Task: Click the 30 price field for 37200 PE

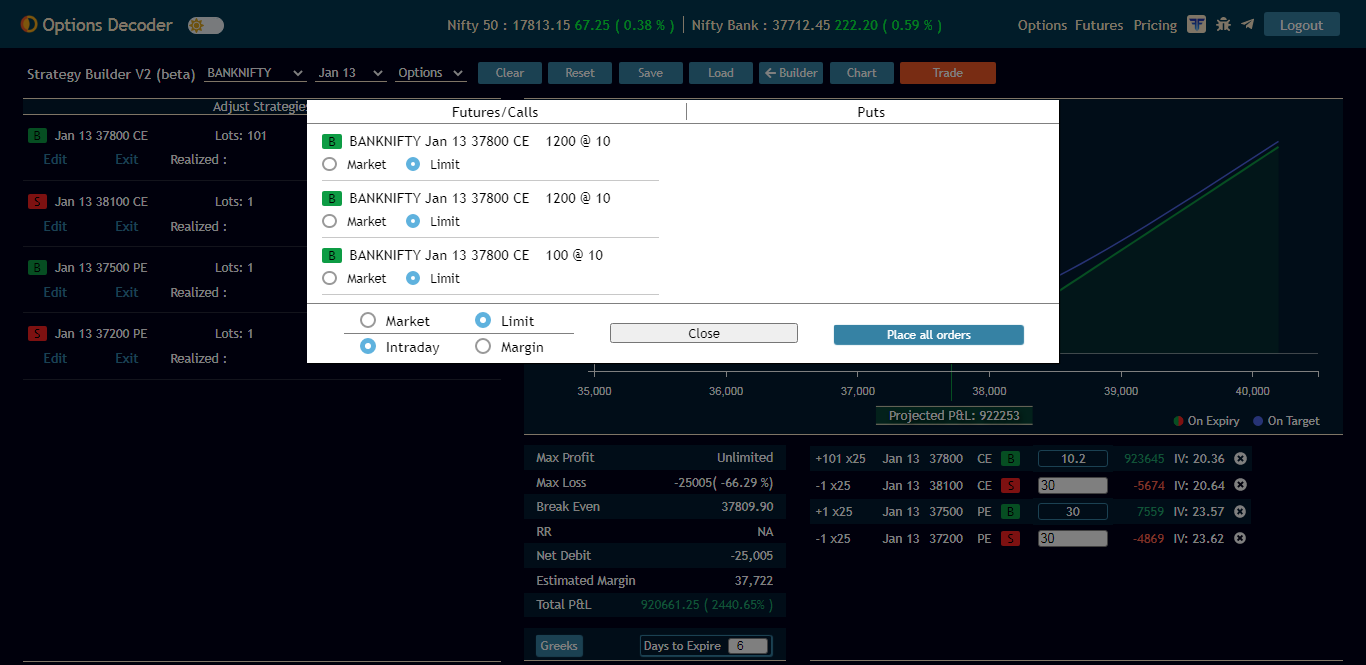Action: 1073,538
